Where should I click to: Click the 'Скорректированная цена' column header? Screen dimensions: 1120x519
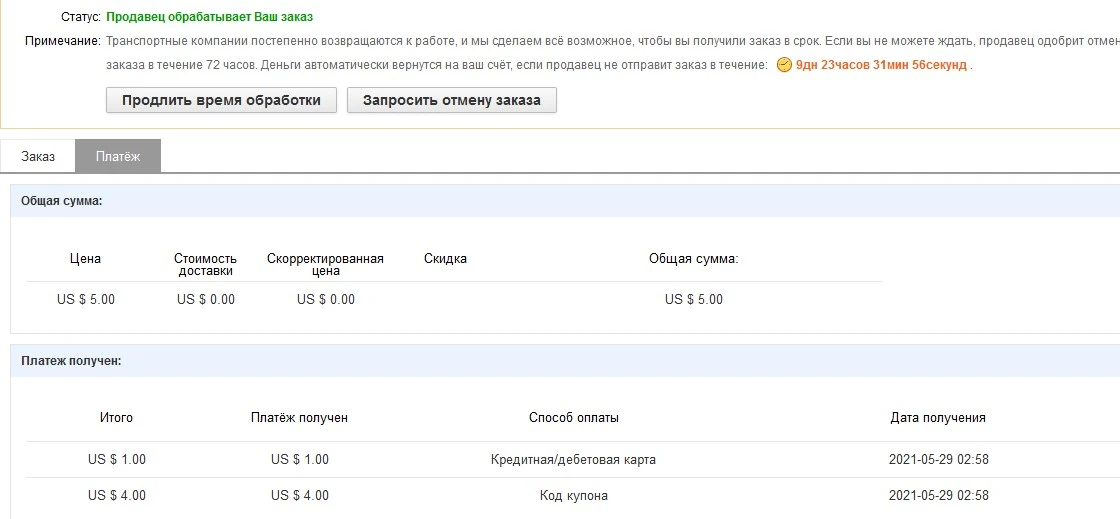[x=325, y=265]
